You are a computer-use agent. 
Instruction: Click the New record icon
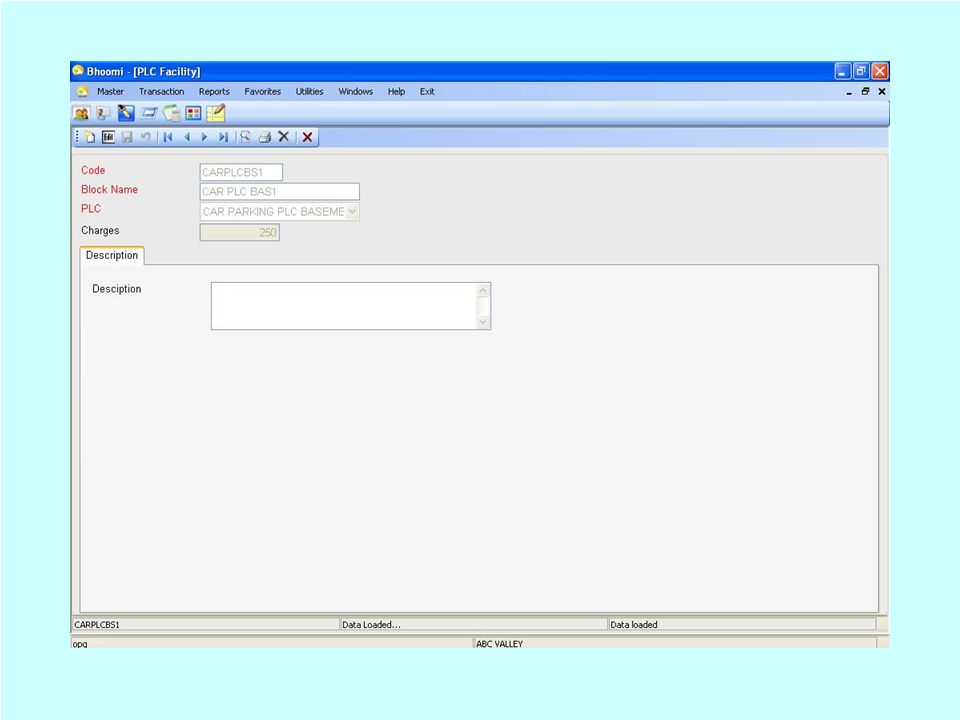tap(90, 137)
